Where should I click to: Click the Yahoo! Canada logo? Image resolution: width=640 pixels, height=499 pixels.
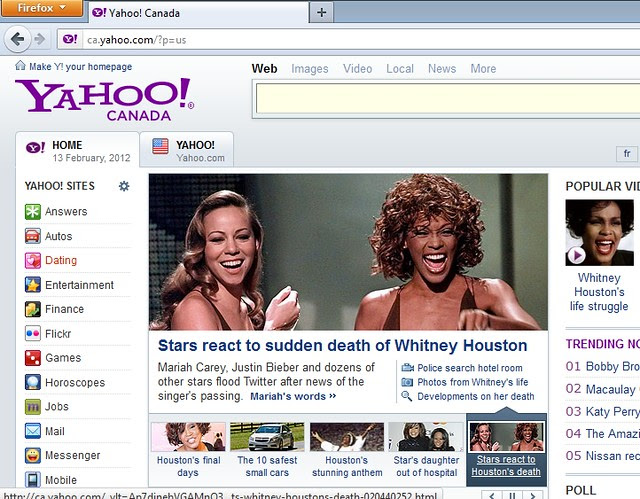(104, 99)
